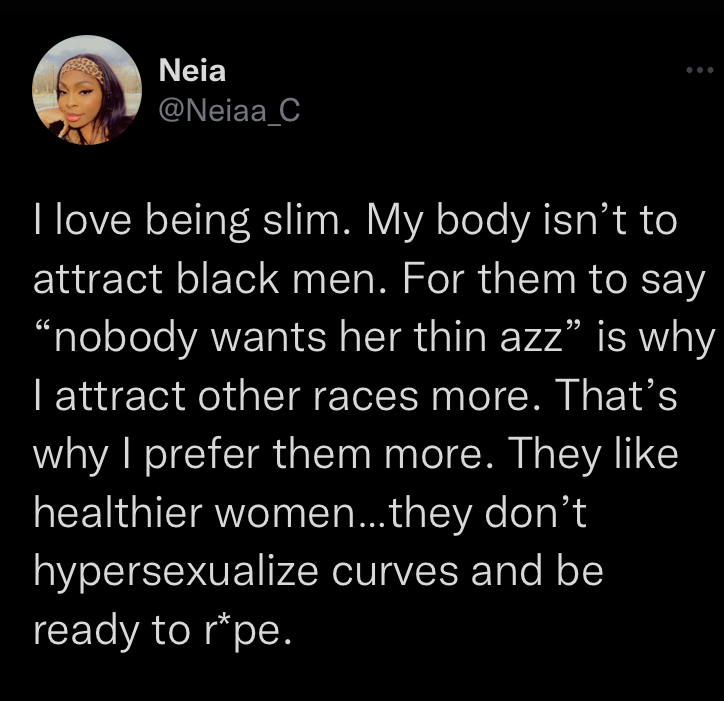The height and width of the screenshot is (701, 724).
Task: Click the word "prefer" in the tweet
Action: tap(209, 457)
